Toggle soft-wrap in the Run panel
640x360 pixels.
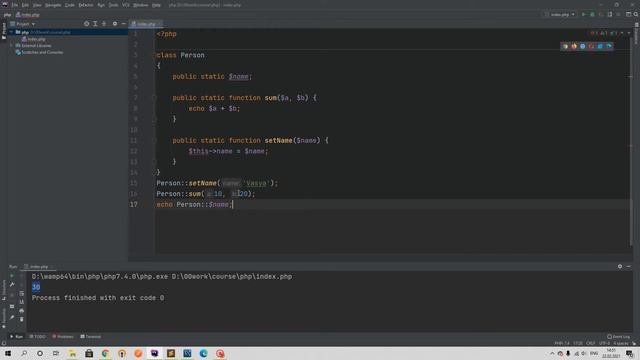(22, 293)
